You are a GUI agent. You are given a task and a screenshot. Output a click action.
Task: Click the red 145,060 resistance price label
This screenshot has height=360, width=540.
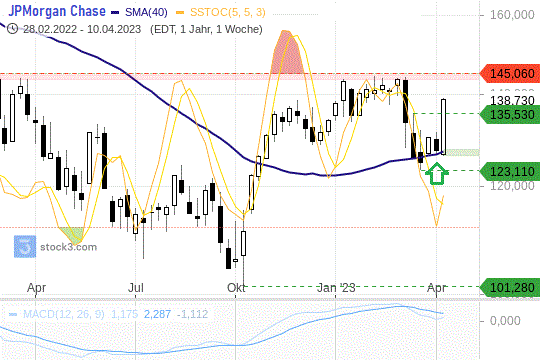click(x=510, y=74)
